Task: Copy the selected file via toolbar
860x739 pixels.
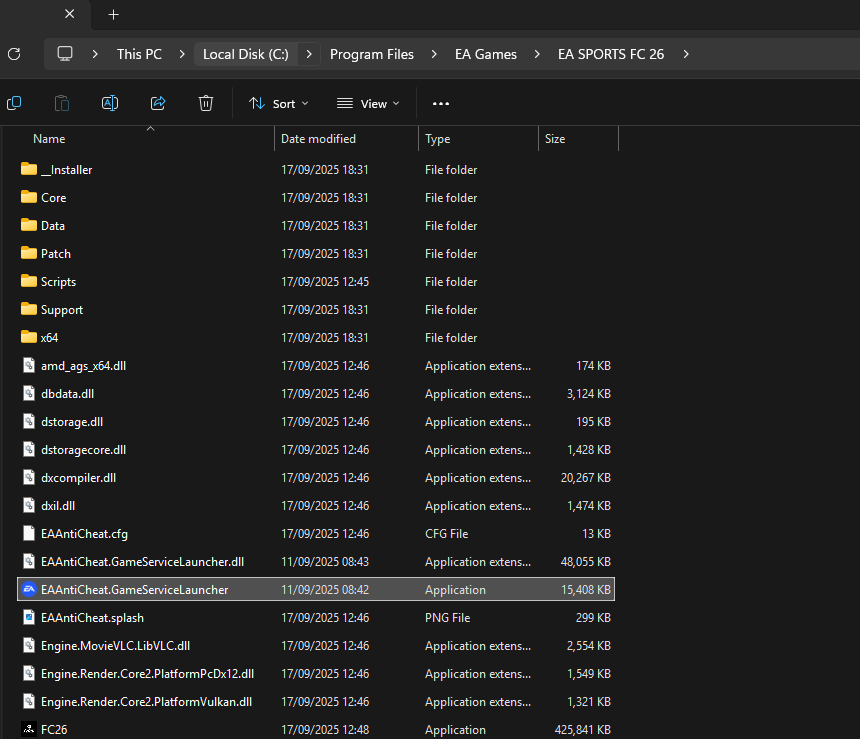Action: pyautogui.click(x=14, y=103)
